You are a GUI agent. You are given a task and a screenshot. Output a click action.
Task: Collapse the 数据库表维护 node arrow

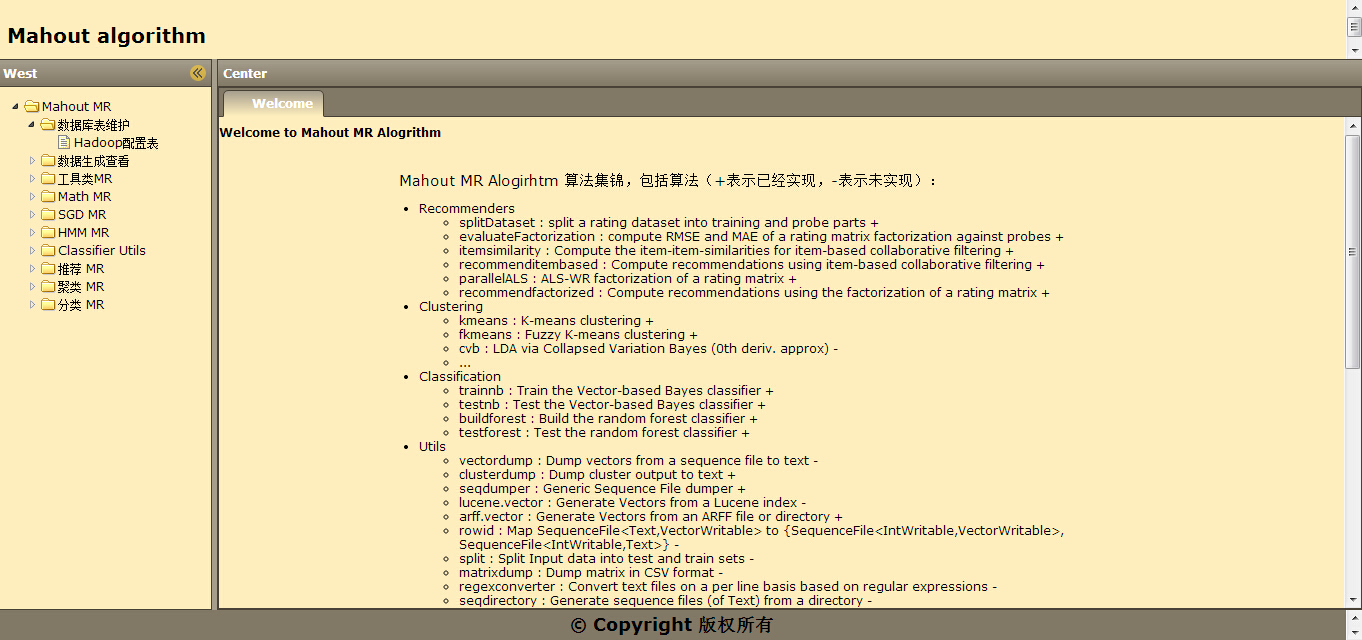coord(32,125)
